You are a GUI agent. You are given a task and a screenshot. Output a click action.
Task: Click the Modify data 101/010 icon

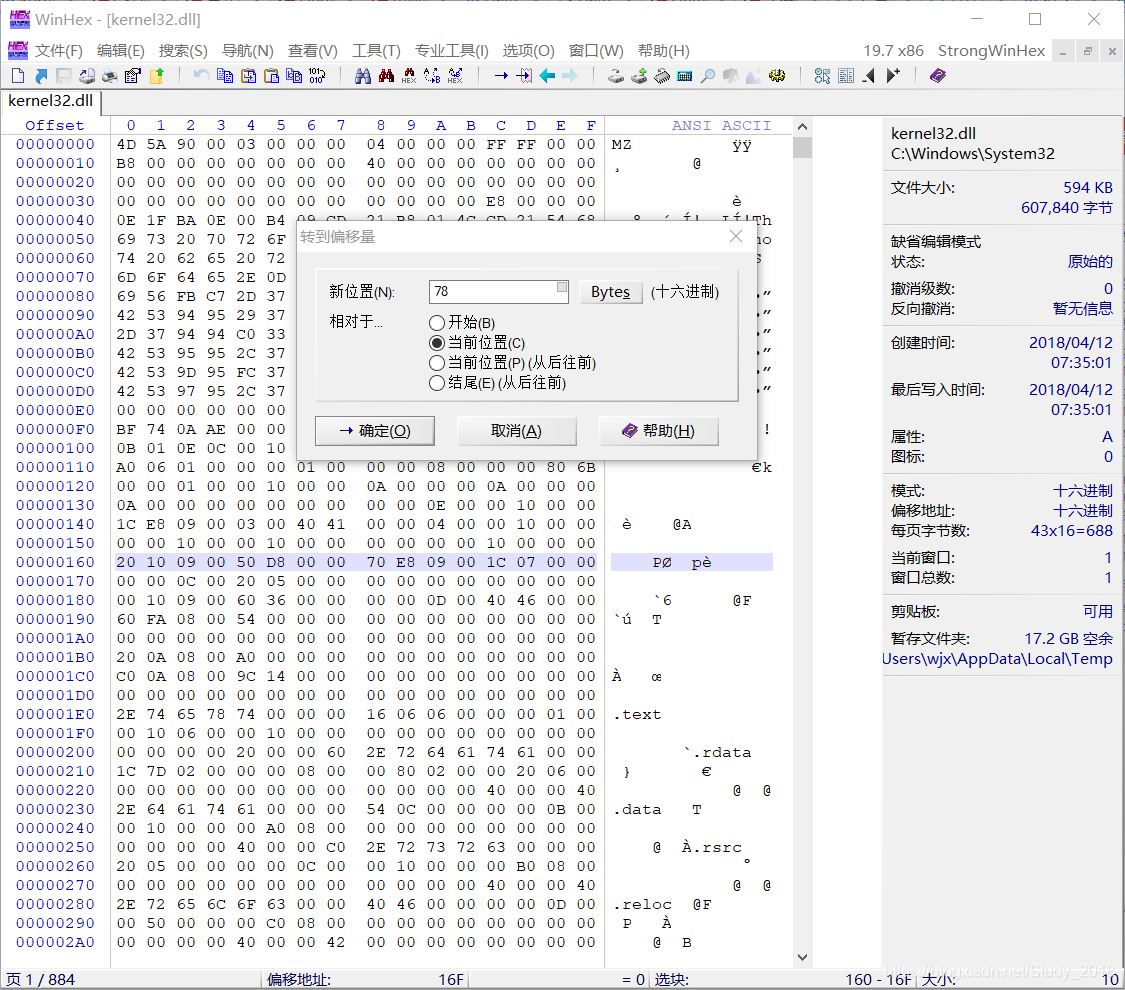(317, 75)
